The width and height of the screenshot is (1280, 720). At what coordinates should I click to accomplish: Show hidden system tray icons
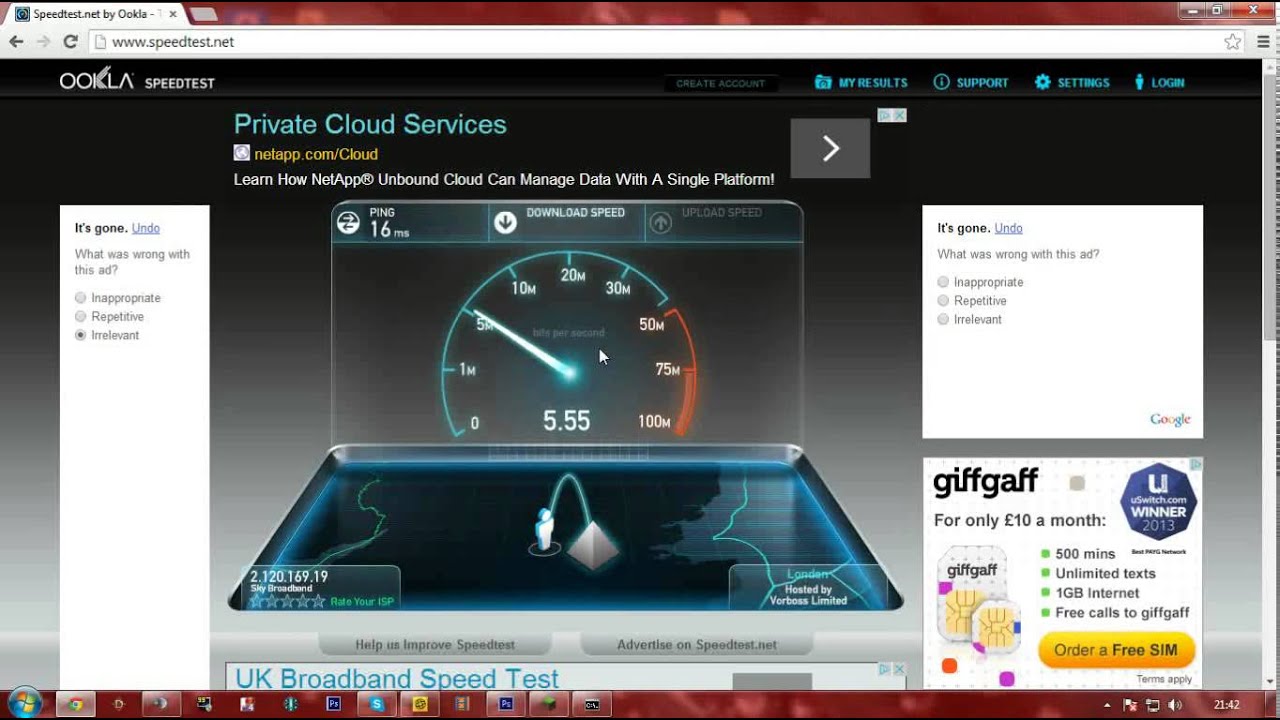coord(1108,705)
